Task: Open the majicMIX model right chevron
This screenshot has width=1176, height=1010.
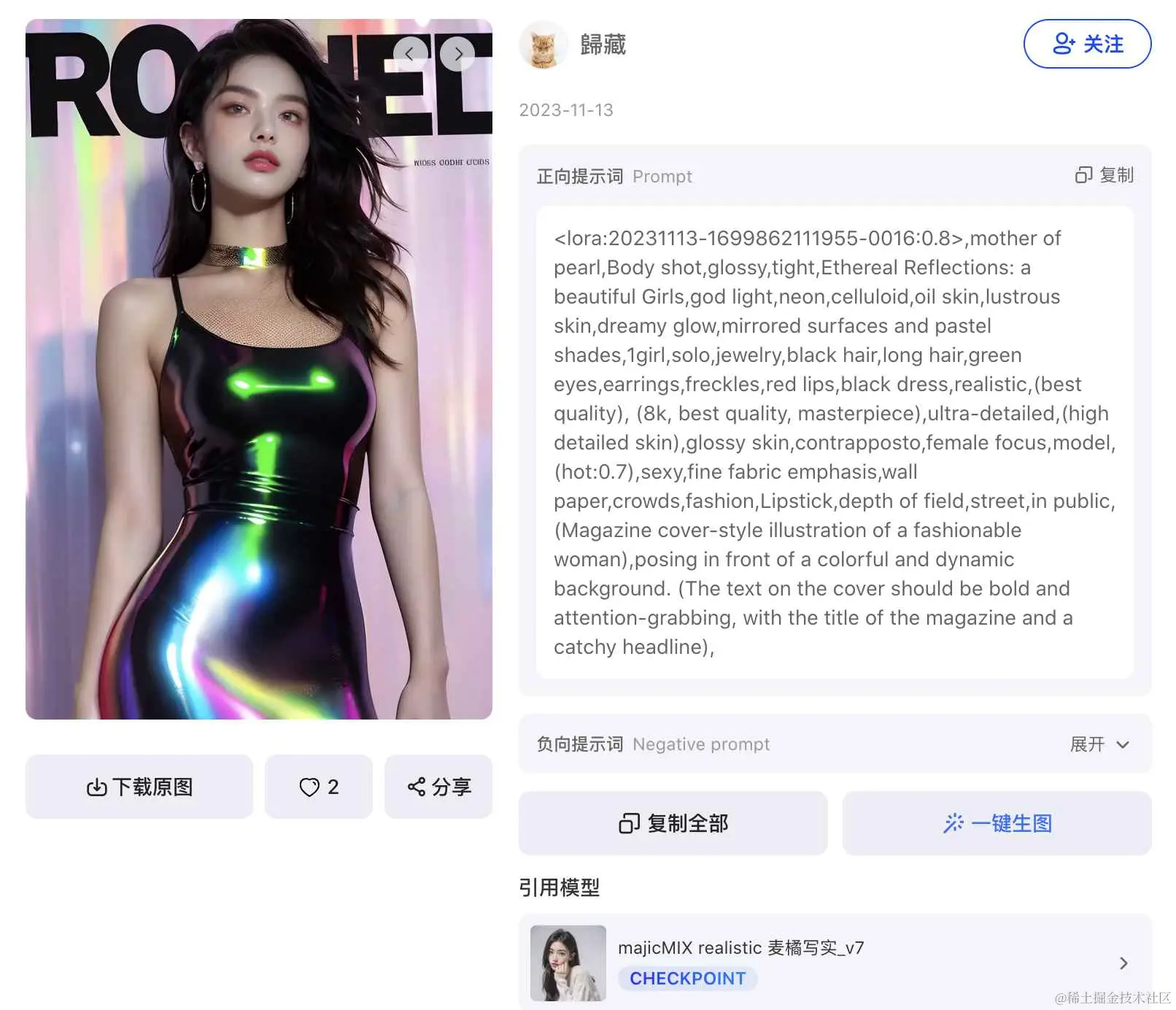Action: (x=1123, y=963)
